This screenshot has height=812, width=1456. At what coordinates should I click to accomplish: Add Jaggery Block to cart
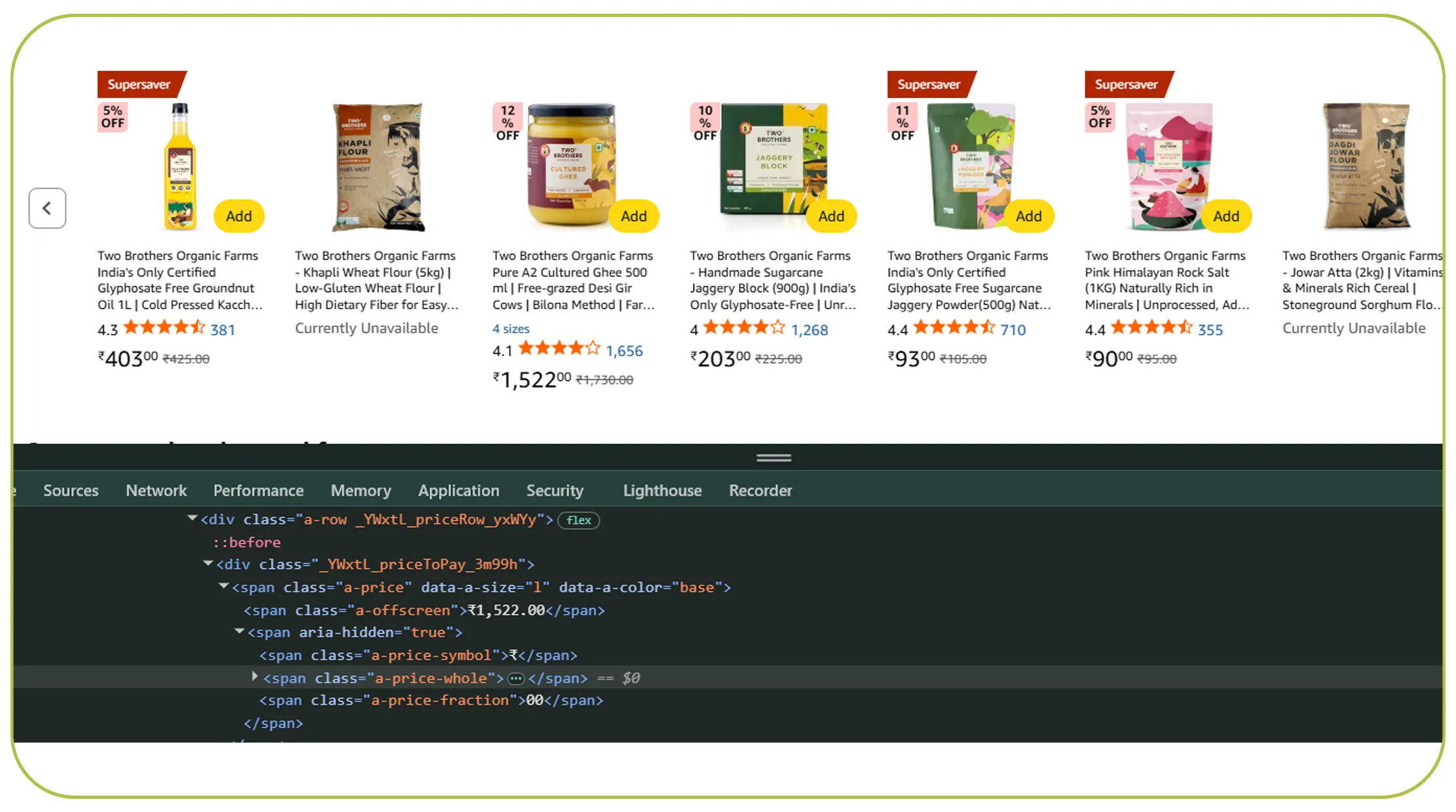click(x=831, y=216)
